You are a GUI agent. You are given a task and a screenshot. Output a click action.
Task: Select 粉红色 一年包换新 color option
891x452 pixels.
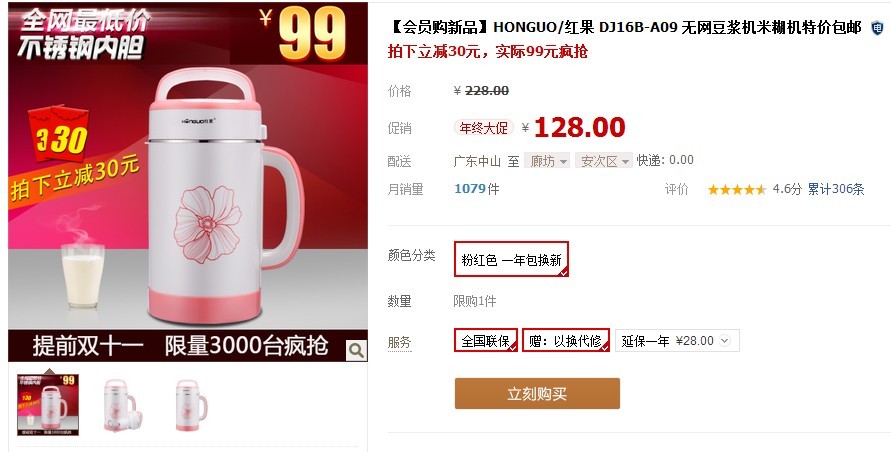511,259
